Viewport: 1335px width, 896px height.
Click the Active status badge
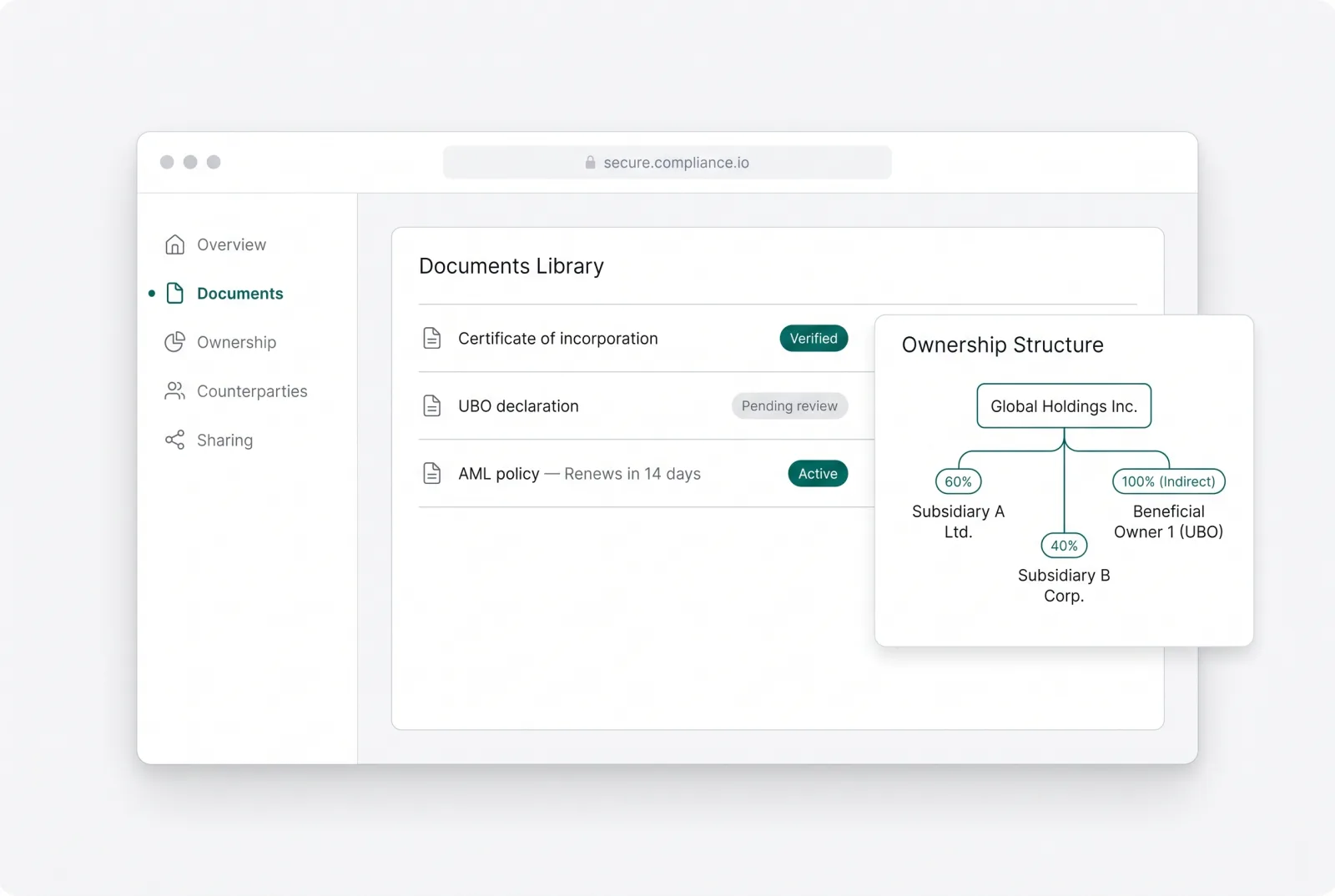[x=818, y=473]
